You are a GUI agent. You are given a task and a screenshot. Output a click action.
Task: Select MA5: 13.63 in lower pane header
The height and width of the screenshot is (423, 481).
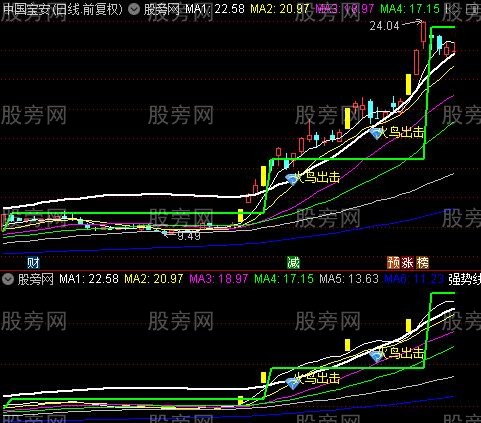(x=349, y=279)
